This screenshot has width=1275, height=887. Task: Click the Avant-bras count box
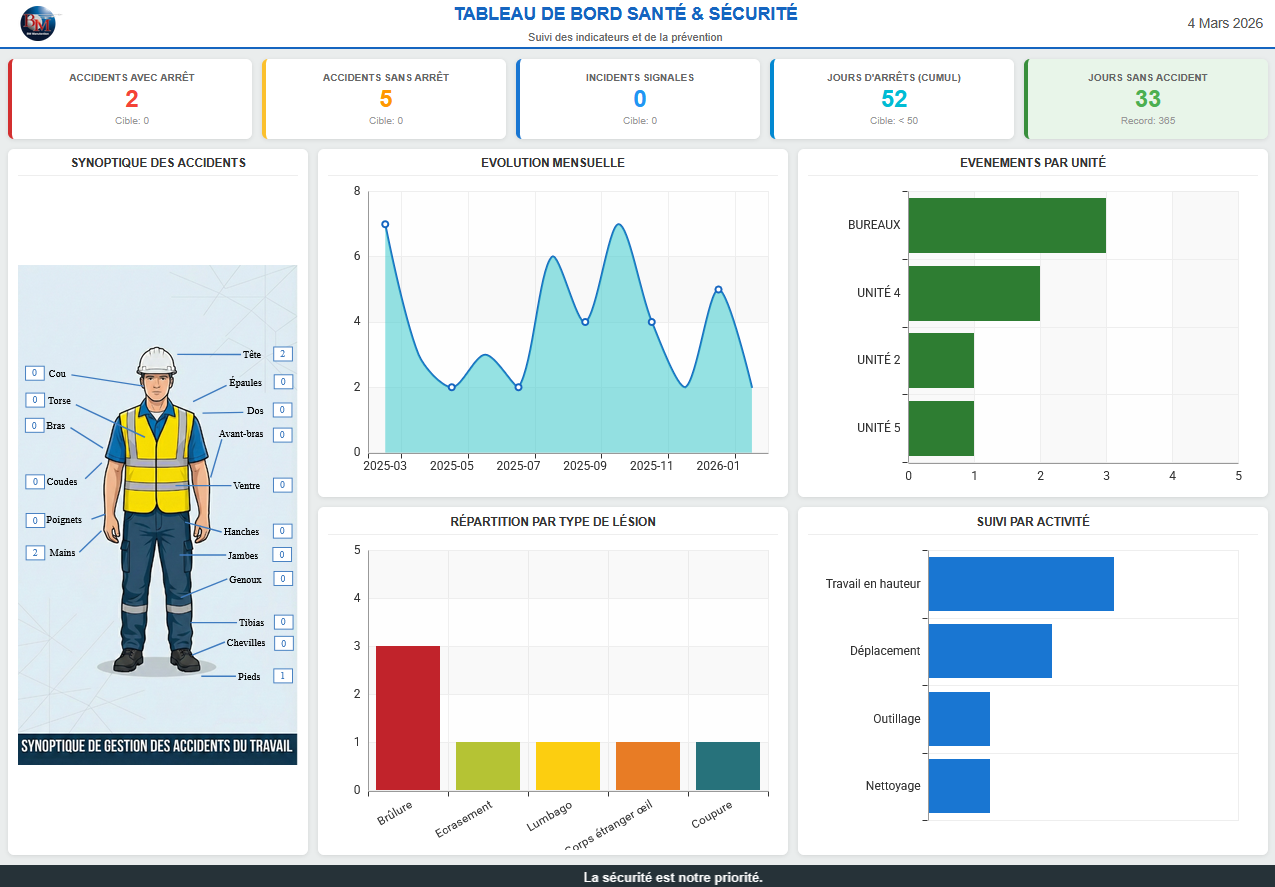click(283, 435)
